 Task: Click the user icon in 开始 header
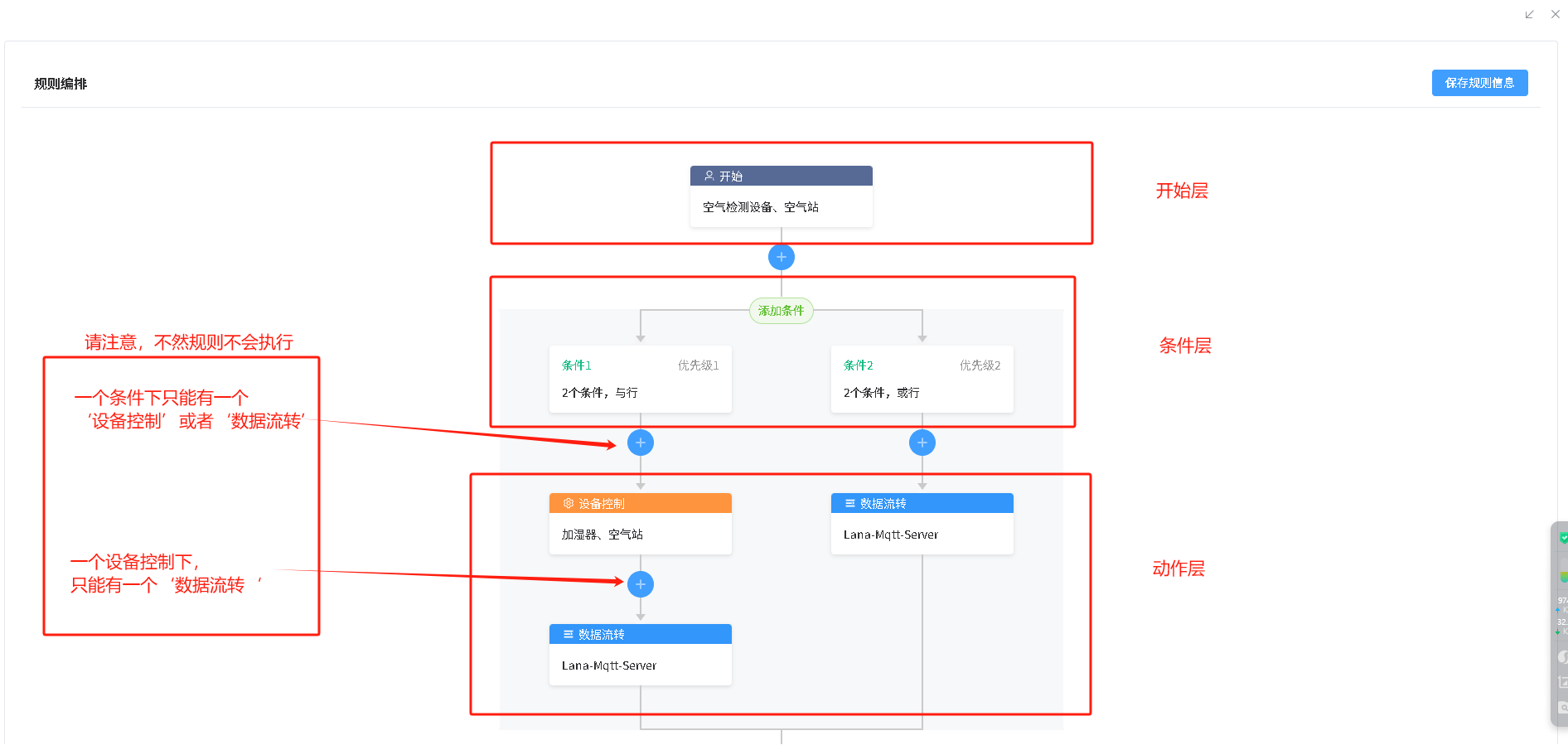click(x=709, y=176)
